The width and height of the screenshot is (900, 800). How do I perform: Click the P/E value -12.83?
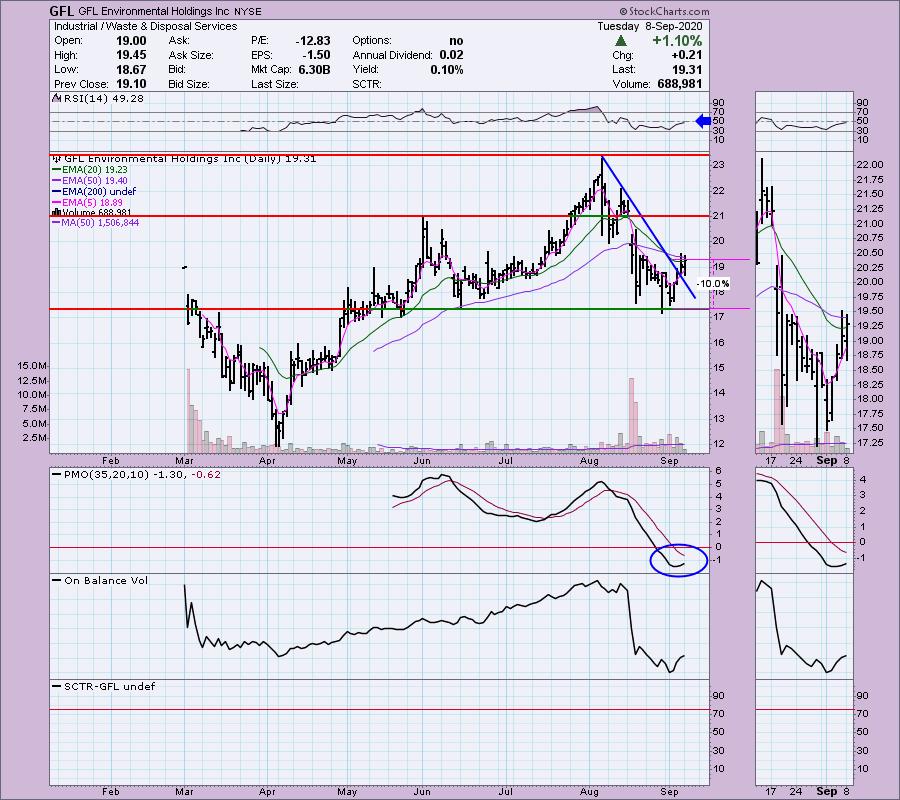coord(313,41)
